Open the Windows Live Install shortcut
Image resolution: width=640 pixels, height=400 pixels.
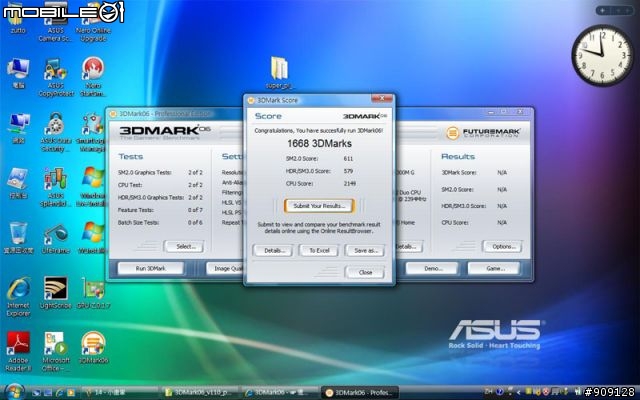coord(93,186)
